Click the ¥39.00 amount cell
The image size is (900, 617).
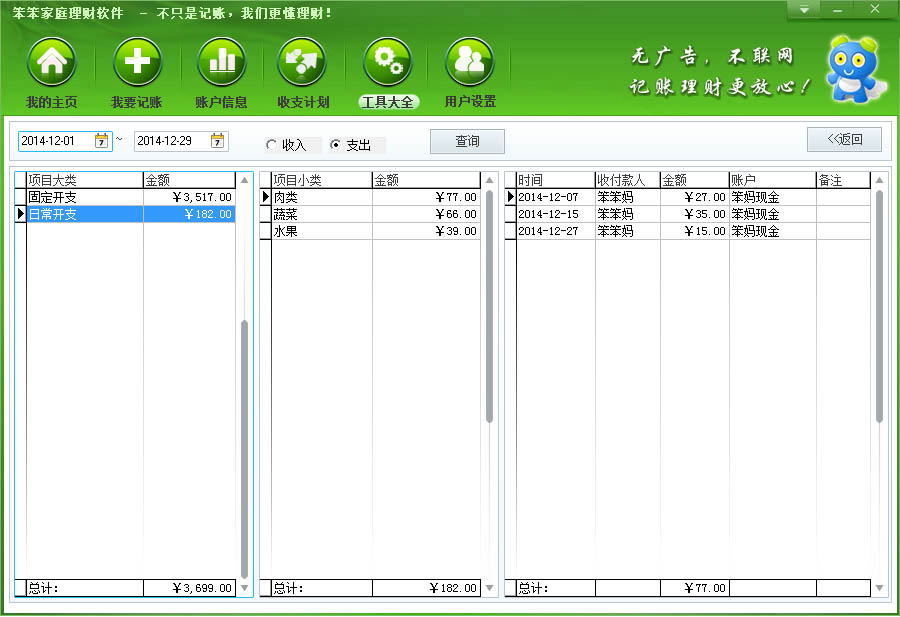pos(426,231)
